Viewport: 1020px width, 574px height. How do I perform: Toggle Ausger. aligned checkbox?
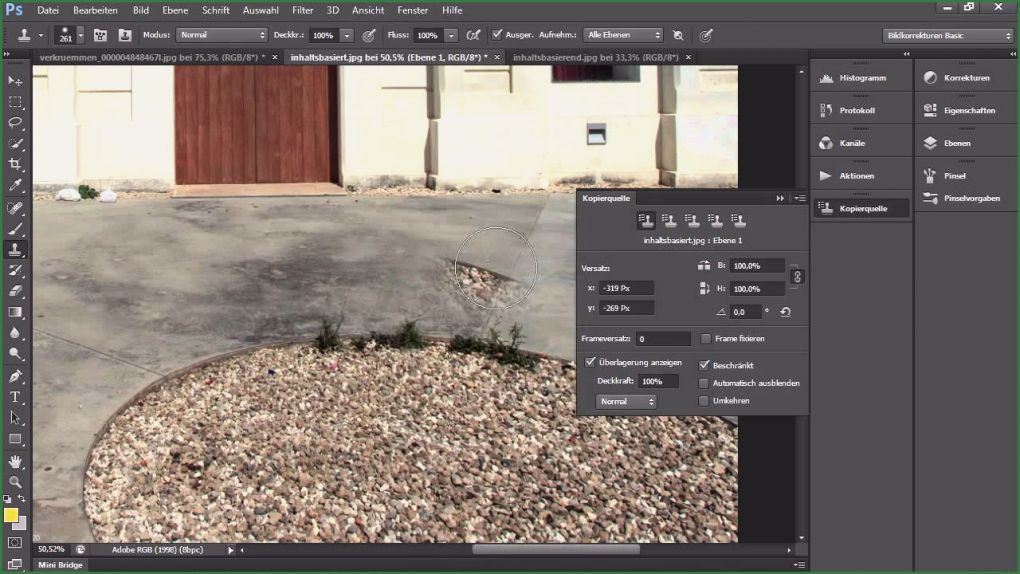pyautogui.click(x=497, y=34)
